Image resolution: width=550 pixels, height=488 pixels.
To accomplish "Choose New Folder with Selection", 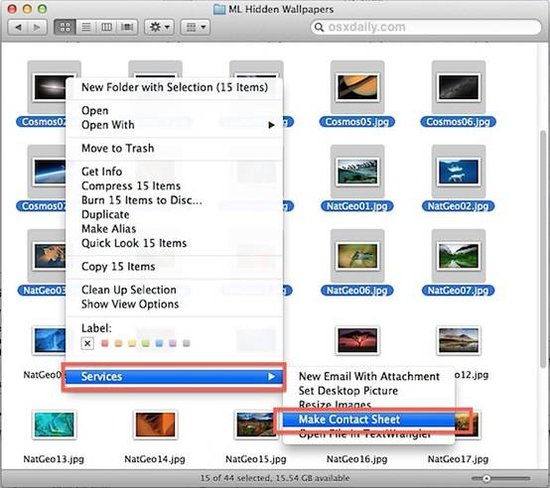I will [x=174, y=87].
